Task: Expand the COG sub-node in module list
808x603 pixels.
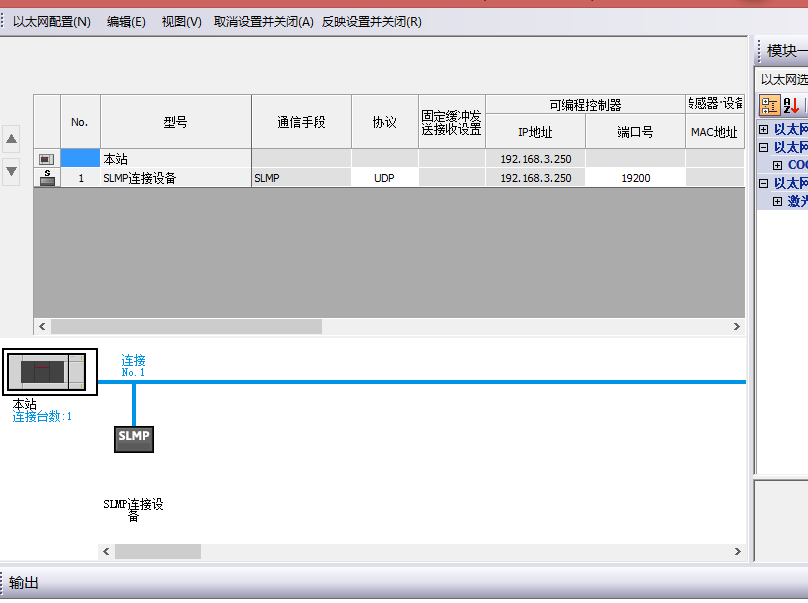Action: 777,165
